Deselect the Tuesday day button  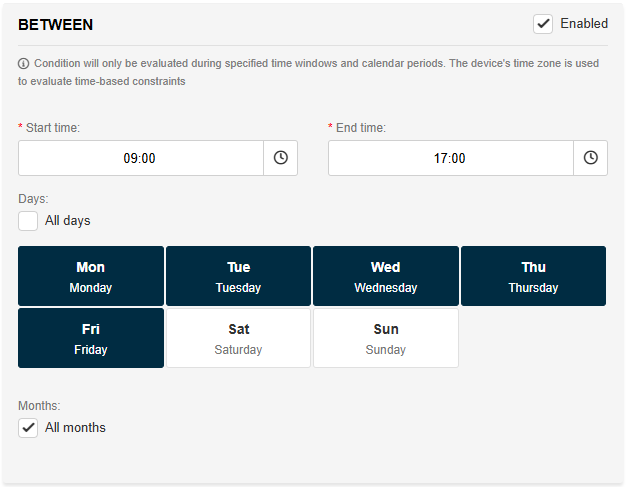tap(238, 276)
